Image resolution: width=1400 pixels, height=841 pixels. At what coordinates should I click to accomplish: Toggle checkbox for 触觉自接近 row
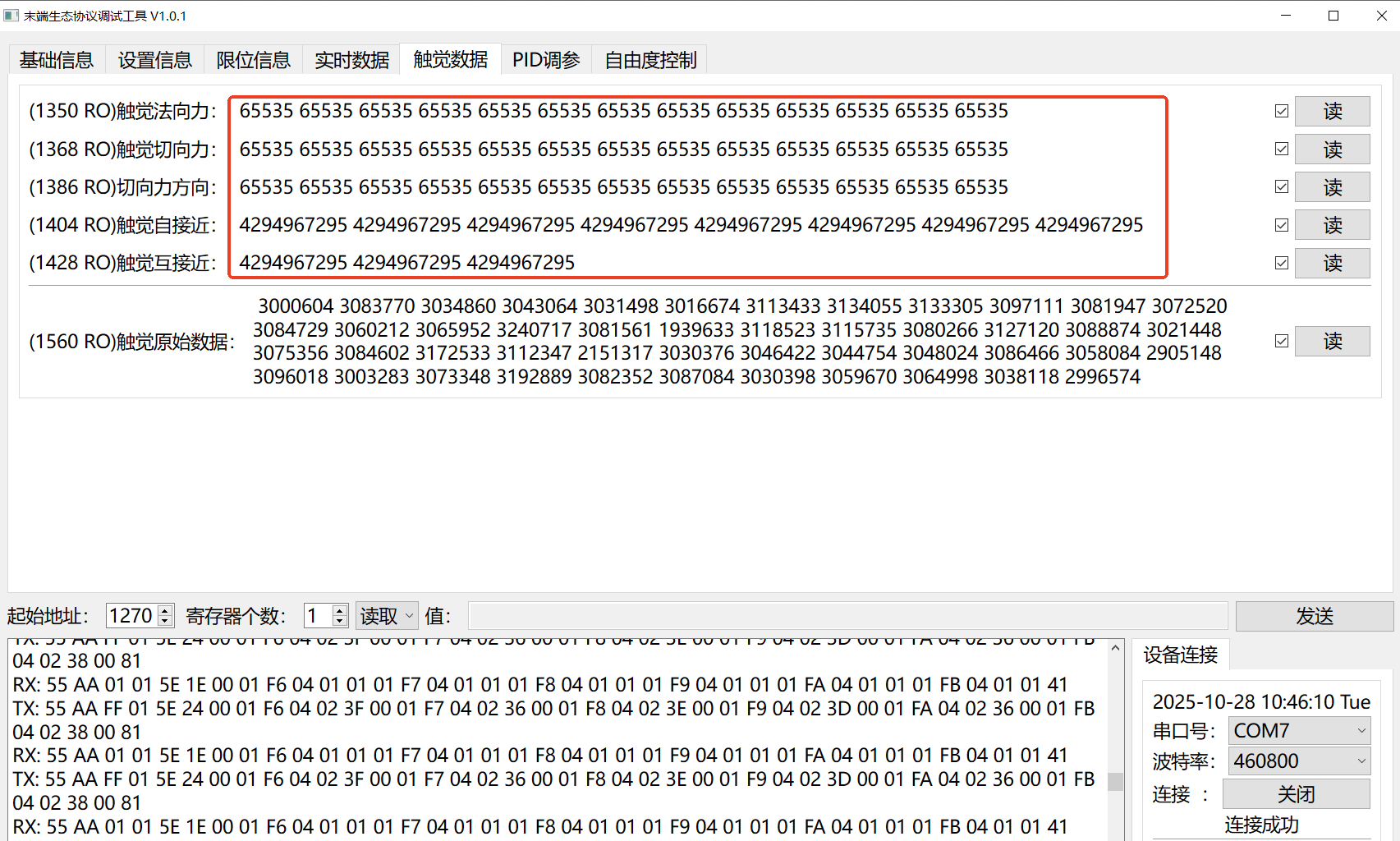1282,225
